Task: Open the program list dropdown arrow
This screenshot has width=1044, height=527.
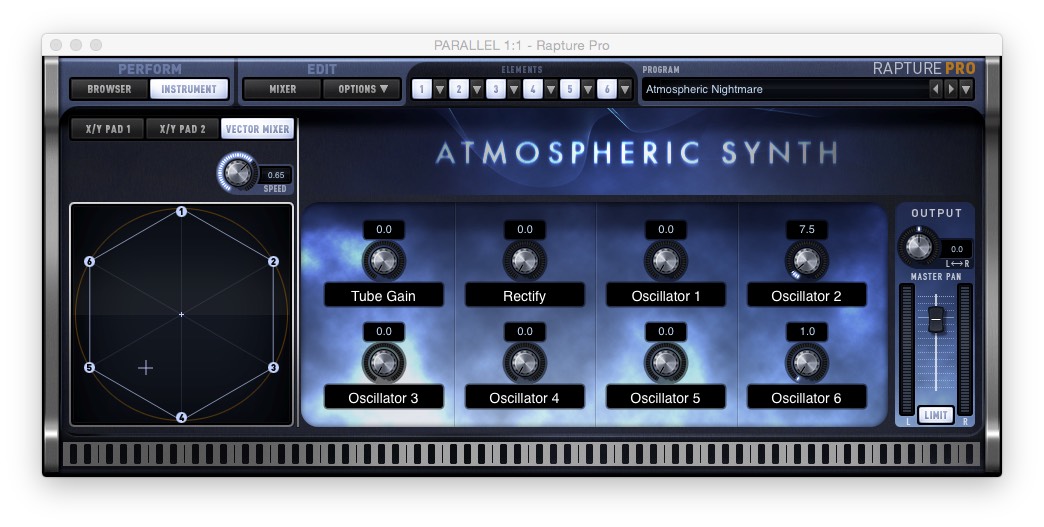Action: point(966,88)
